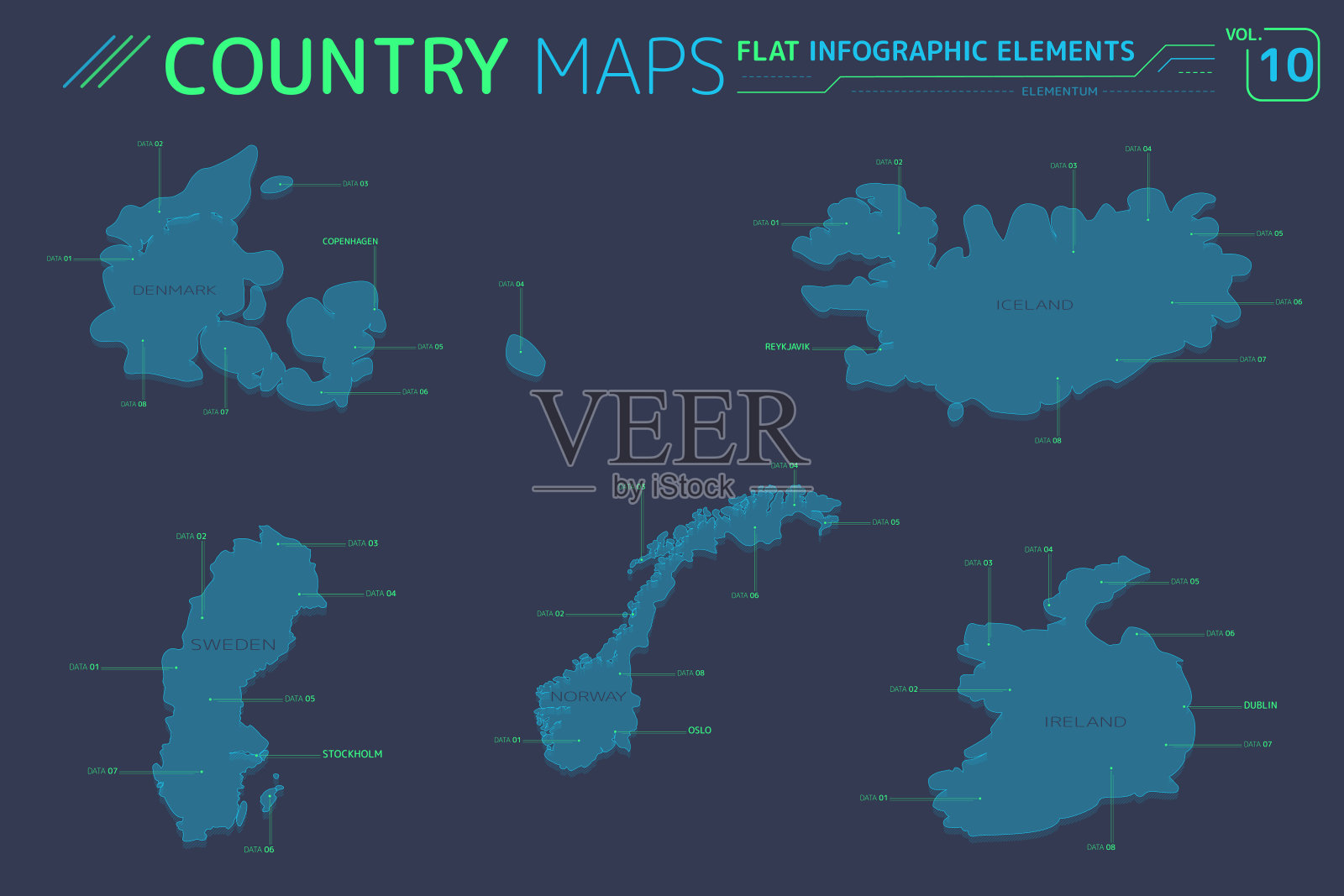The width and height of the screenshot is (1344, 896).
Task: Select Sweden's Gotland island above DATA 06
Action: tap(270, 798)
